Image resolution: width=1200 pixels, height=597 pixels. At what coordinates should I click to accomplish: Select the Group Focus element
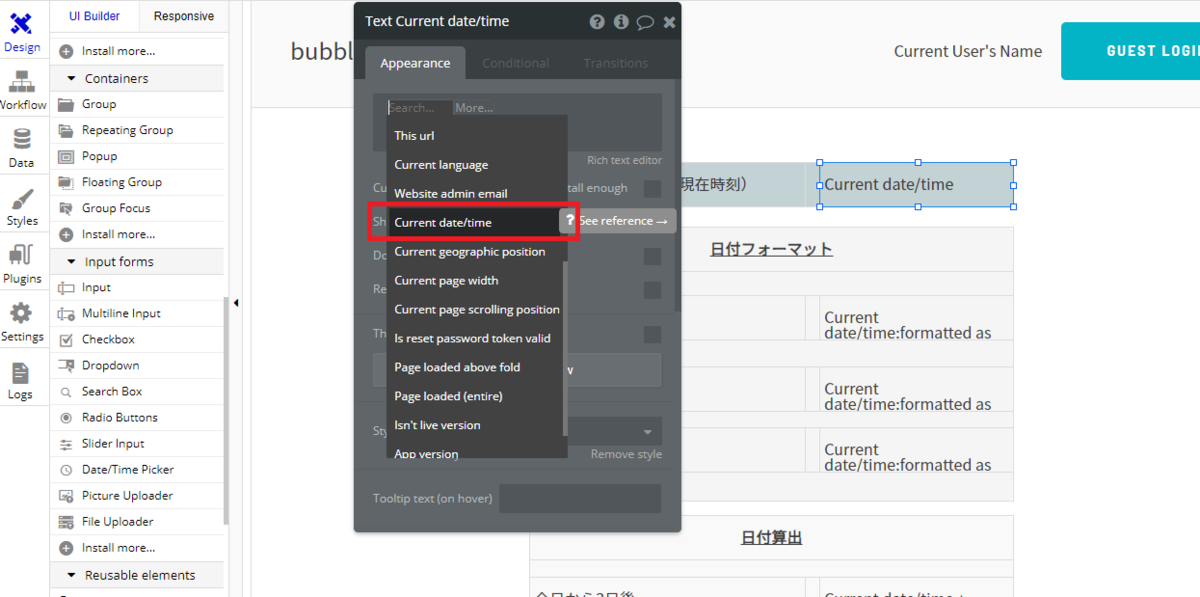coord(138,208)
